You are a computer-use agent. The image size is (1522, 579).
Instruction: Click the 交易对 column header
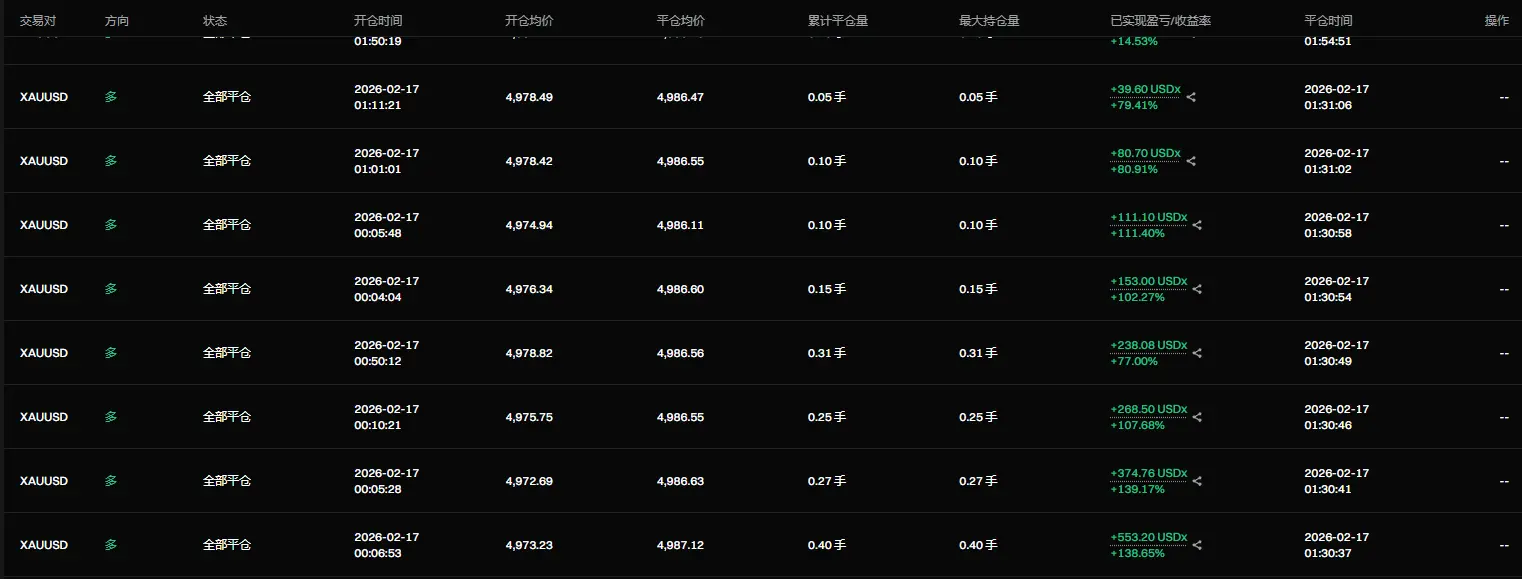pyautogui.click(x=38, y=20)
